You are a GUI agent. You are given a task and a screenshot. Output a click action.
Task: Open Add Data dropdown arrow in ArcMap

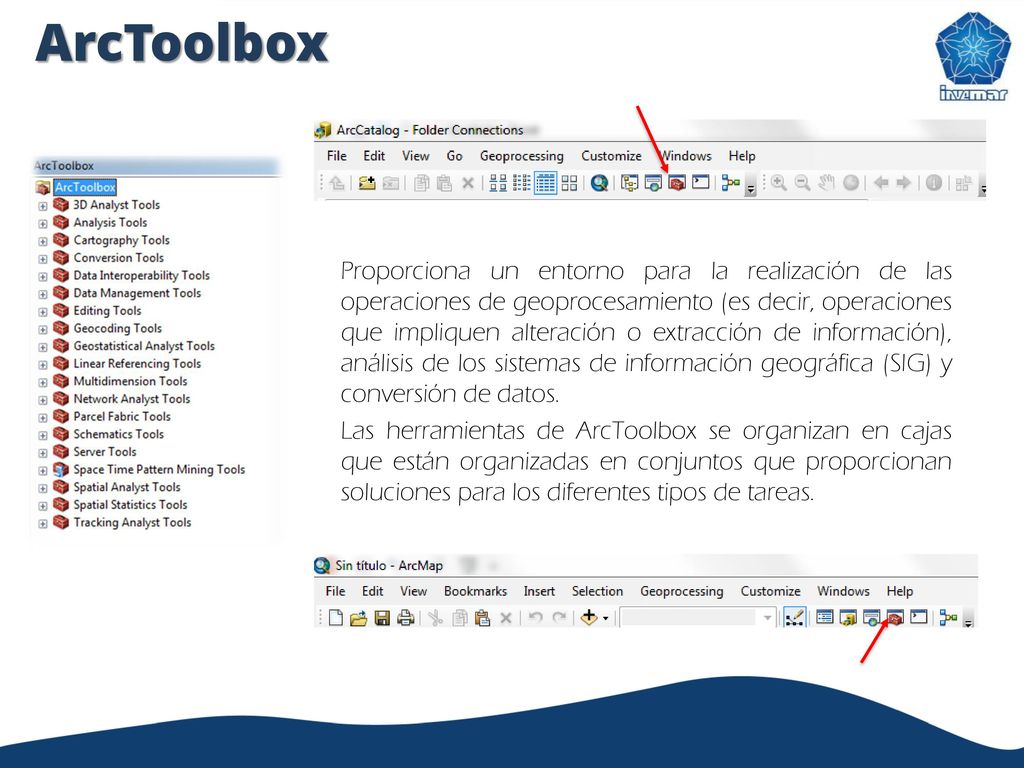click(x=605, y=618)
